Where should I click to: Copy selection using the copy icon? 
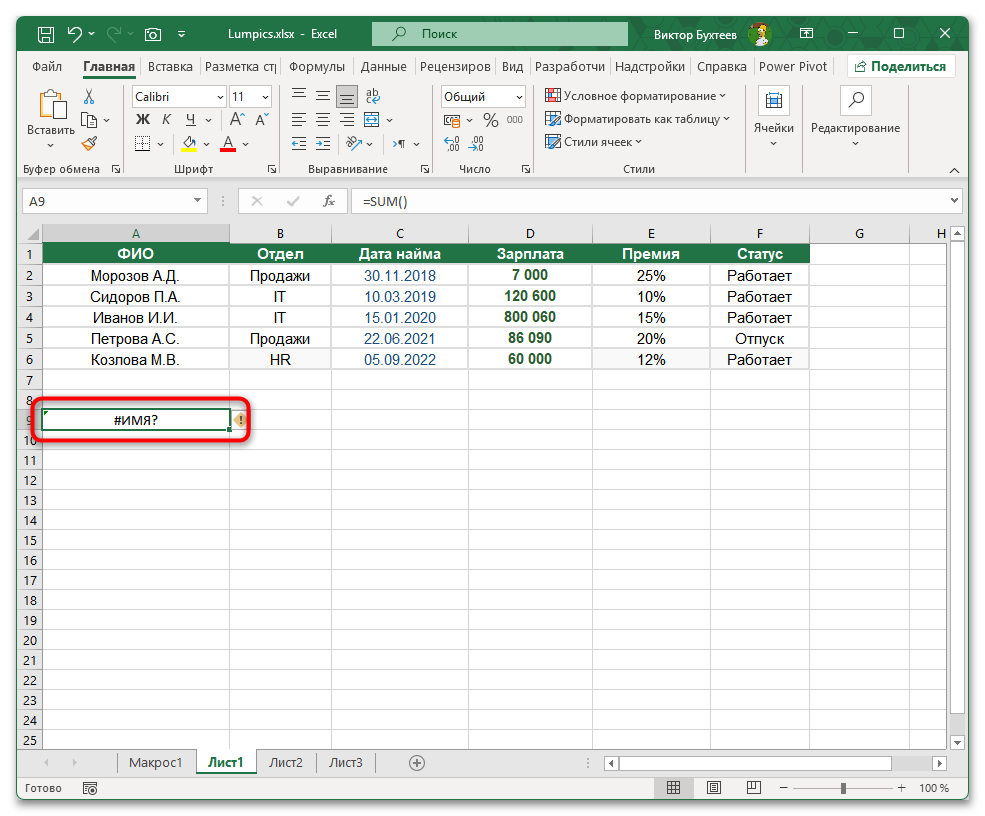pos(89,120)
